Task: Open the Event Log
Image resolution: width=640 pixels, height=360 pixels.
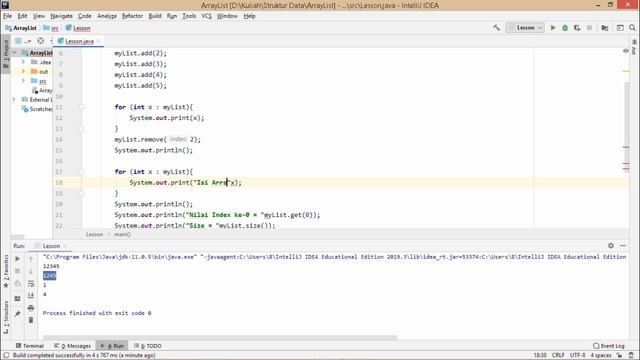Action: click(609, 346)
